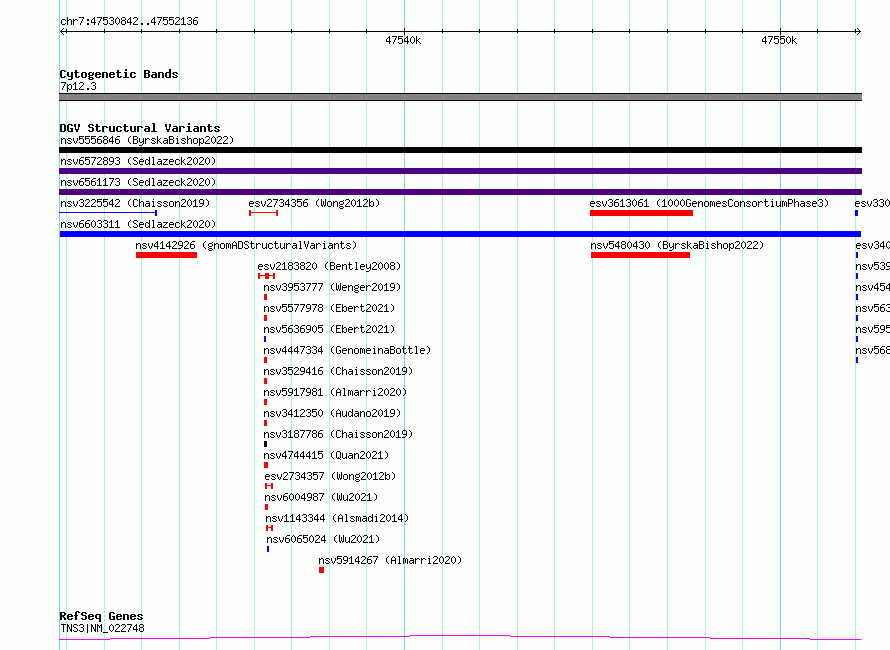Select nsv6004987 (Wu2021) variant label
The image size is (890, 650).
[321, 497]
